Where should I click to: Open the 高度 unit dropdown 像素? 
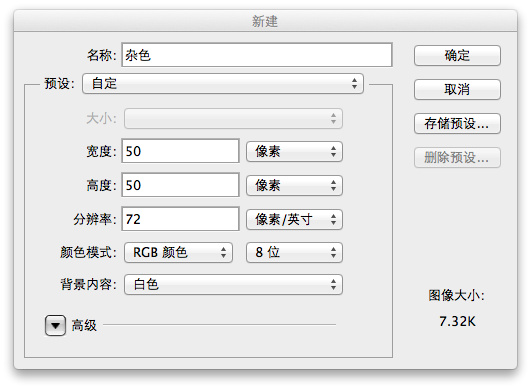point(294,185)
